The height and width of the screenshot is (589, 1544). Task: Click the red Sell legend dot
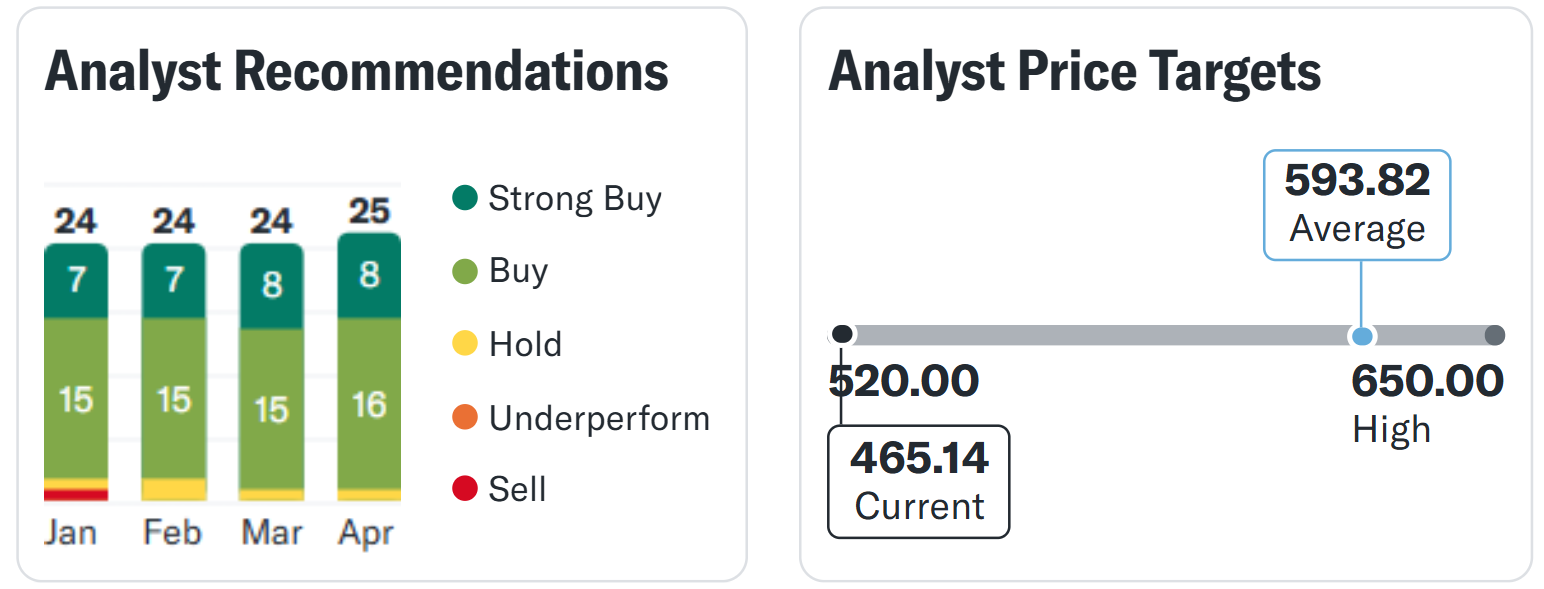465,489
